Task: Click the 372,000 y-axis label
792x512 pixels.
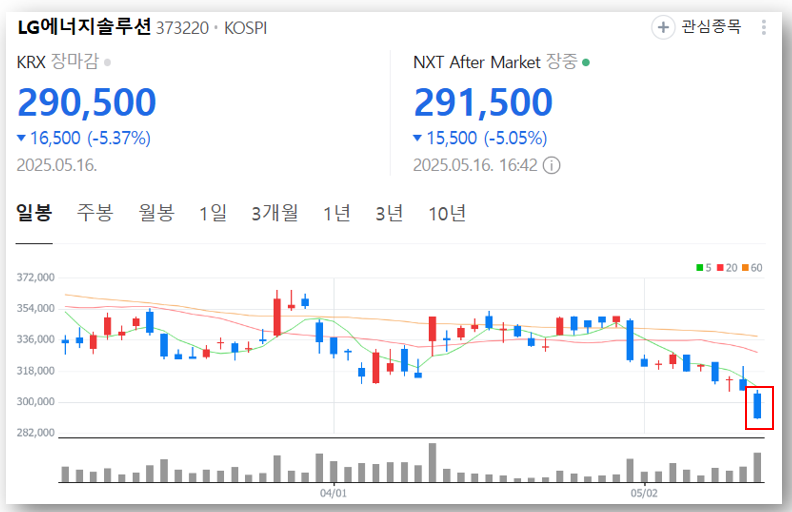Action: (x=36, y=277)
